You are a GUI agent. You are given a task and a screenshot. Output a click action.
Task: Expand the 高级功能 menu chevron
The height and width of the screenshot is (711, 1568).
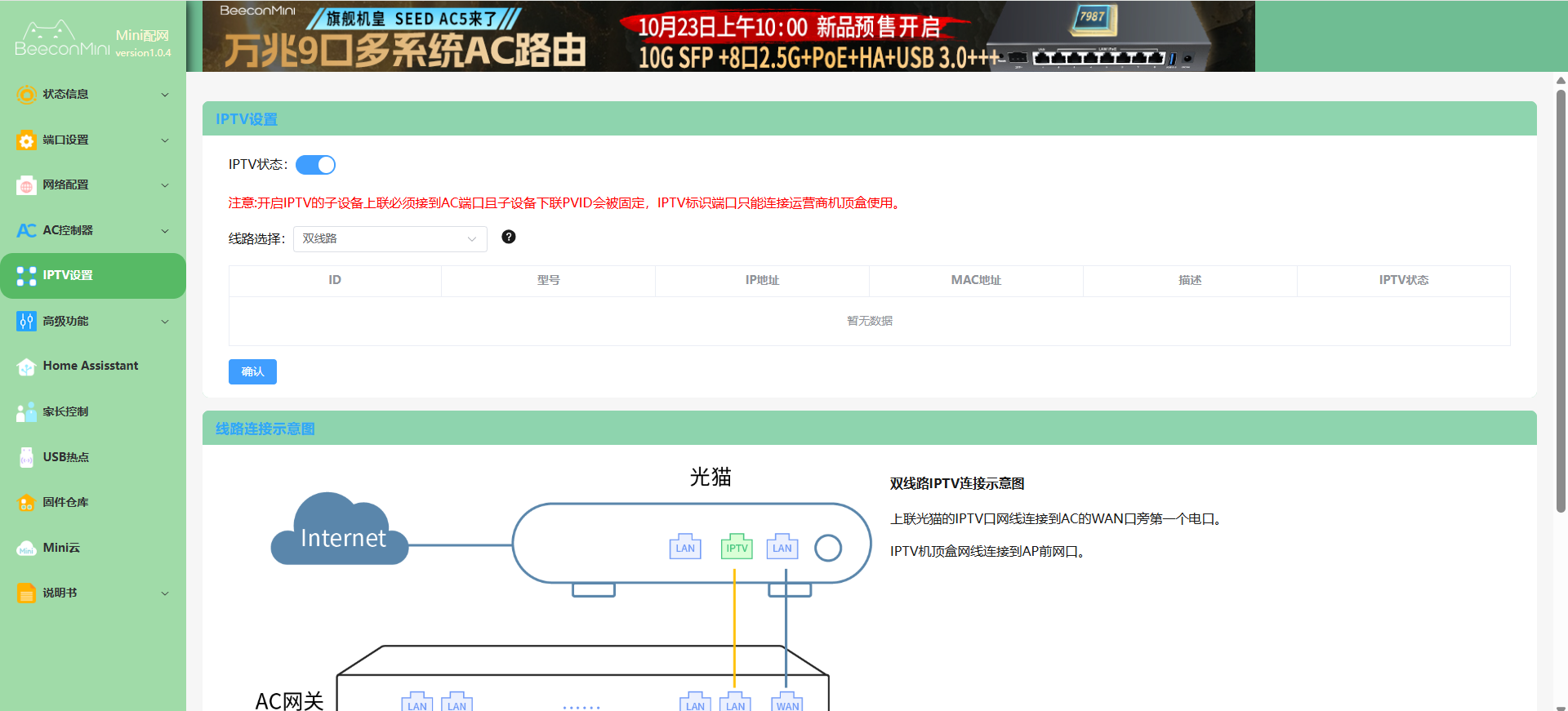tap(165, 322)
